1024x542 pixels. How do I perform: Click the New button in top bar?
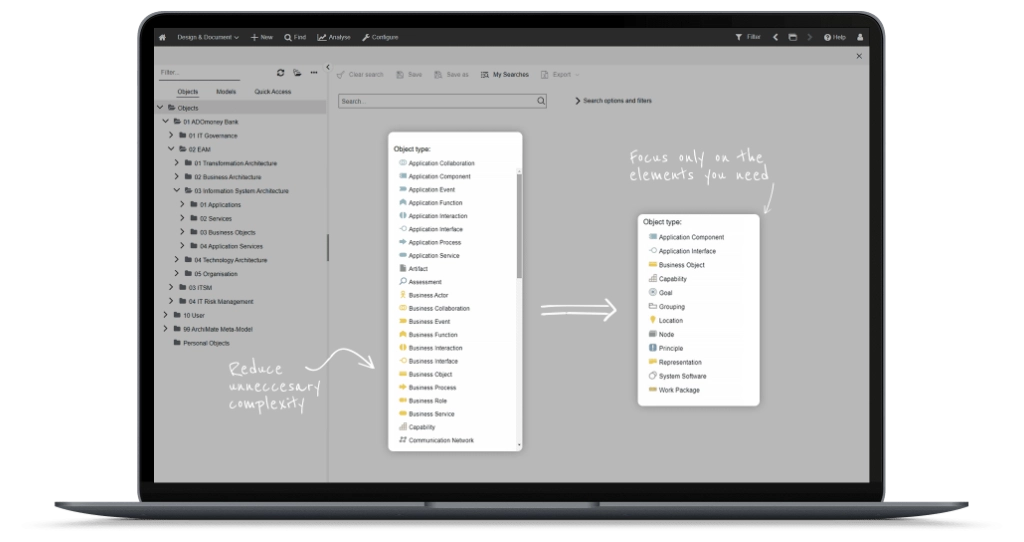[262, 37]
